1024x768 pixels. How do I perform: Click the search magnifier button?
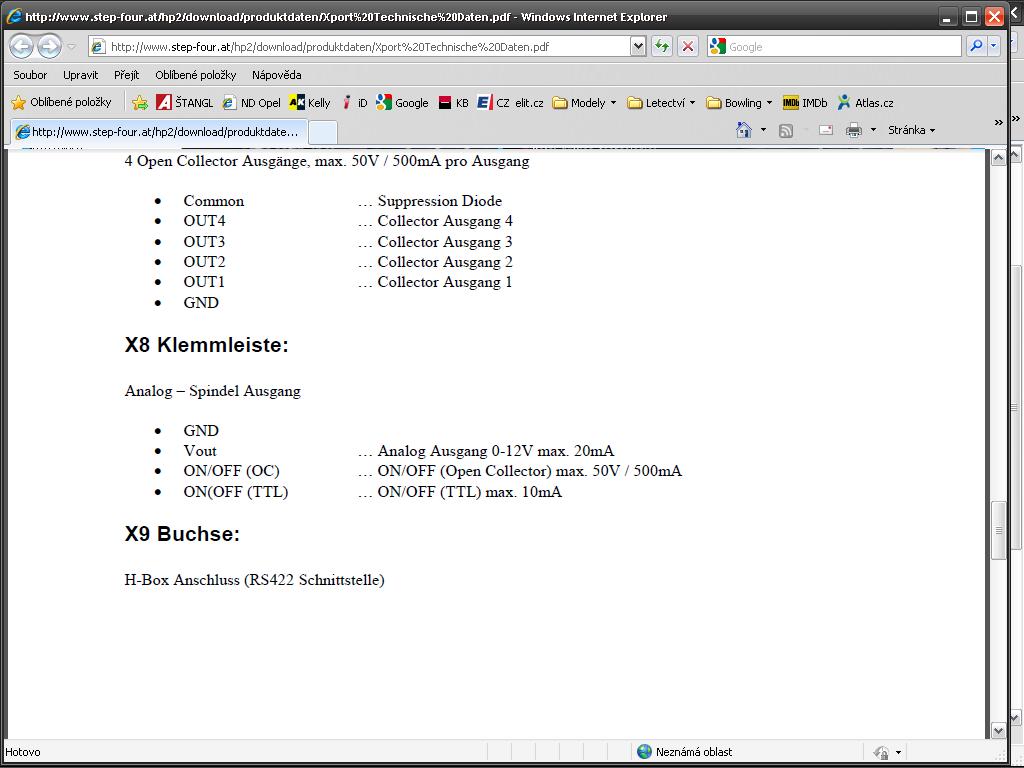coord(976,46)
